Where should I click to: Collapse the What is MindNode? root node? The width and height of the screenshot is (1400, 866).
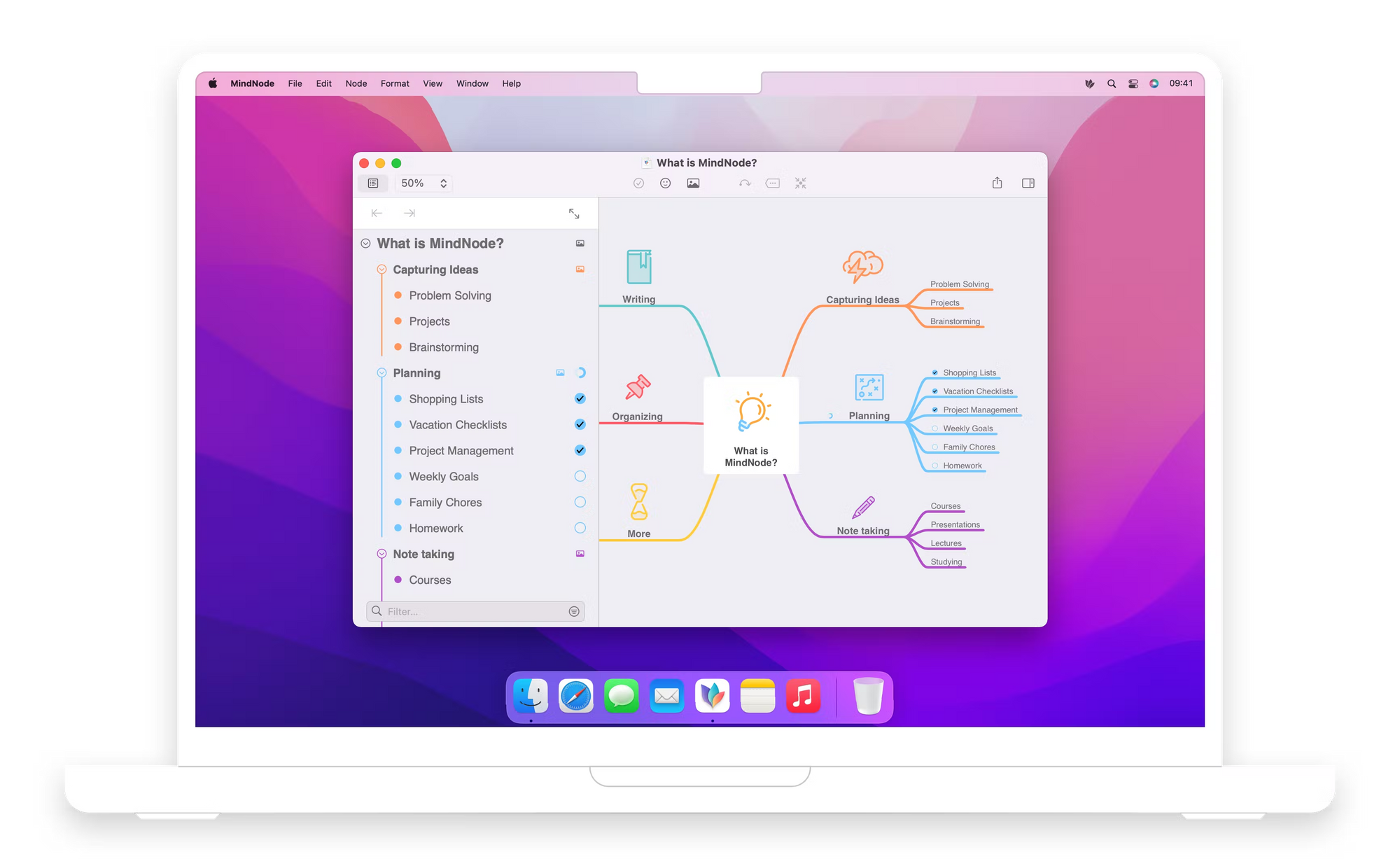click(x=365, y=244)
